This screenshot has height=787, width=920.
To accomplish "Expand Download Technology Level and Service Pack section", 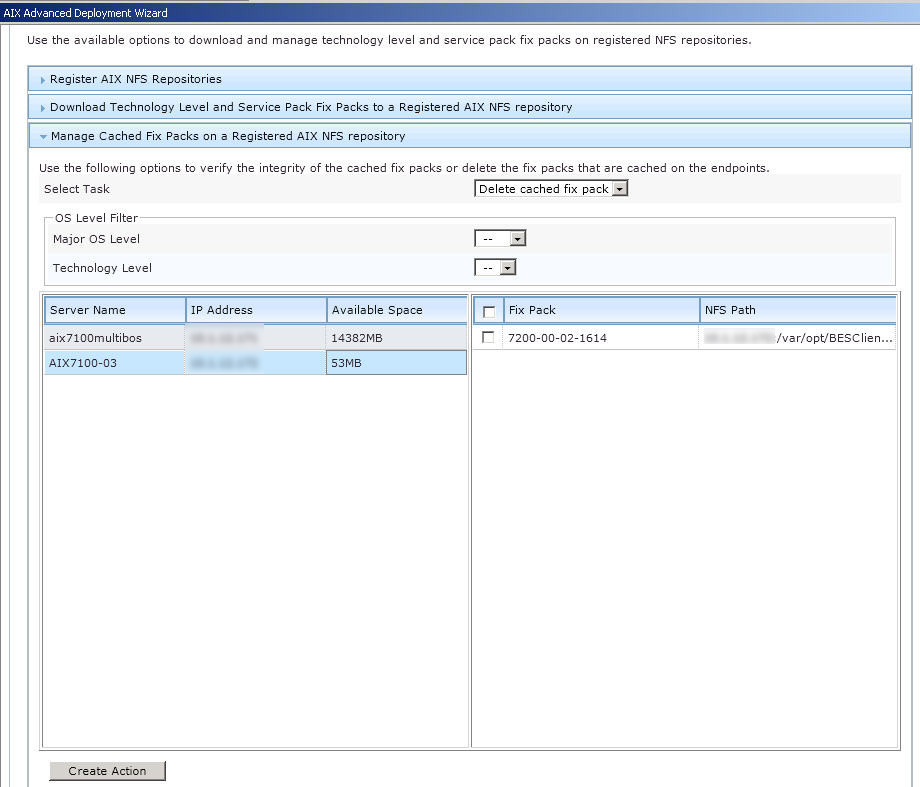I will click(469, 107).
